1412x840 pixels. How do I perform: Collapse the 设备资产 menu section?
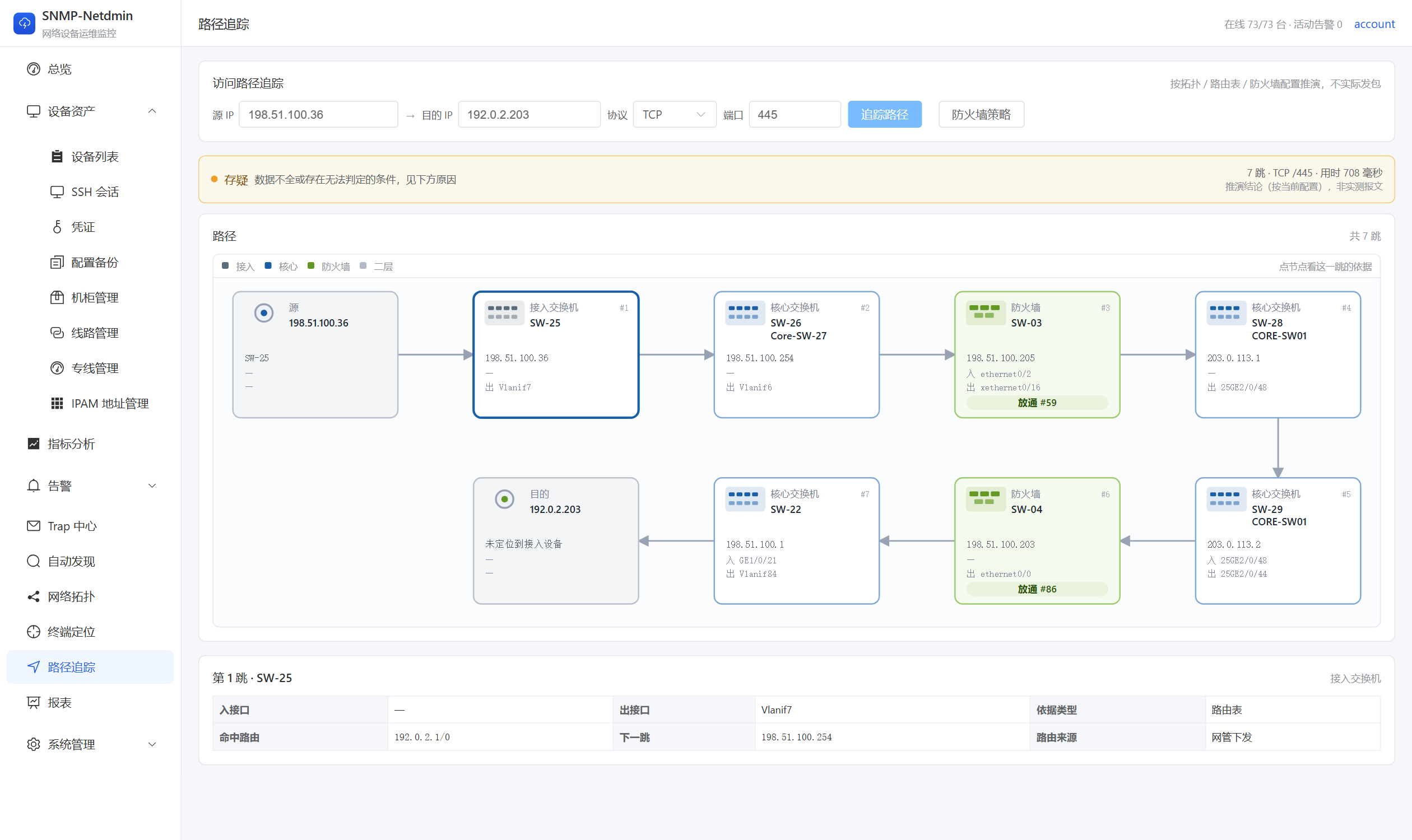tap(152, 111)
